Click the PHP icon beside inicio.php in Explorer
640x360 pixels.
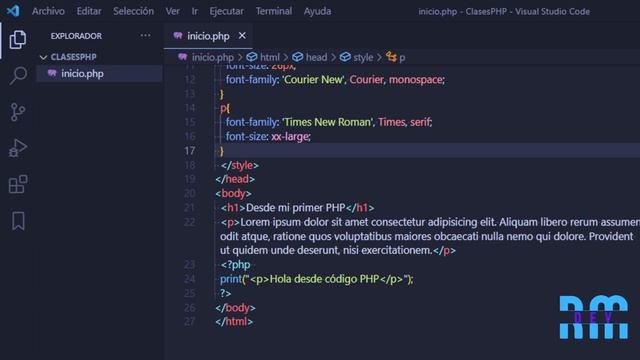[x=52, y=73]
